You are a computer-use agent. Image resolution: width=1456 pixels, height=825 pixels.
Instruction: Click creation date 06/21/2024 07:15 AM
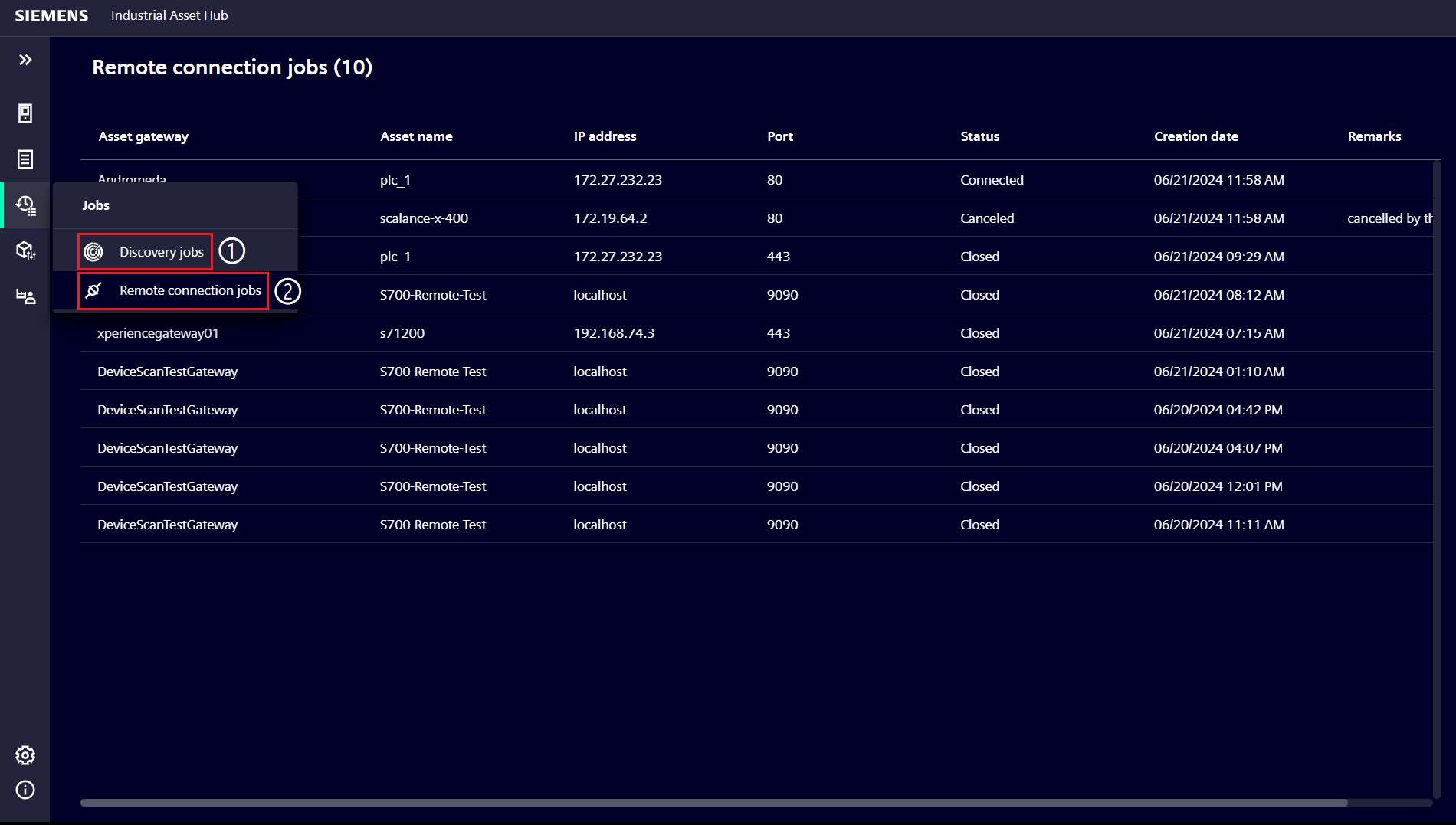pos(1218,333)
